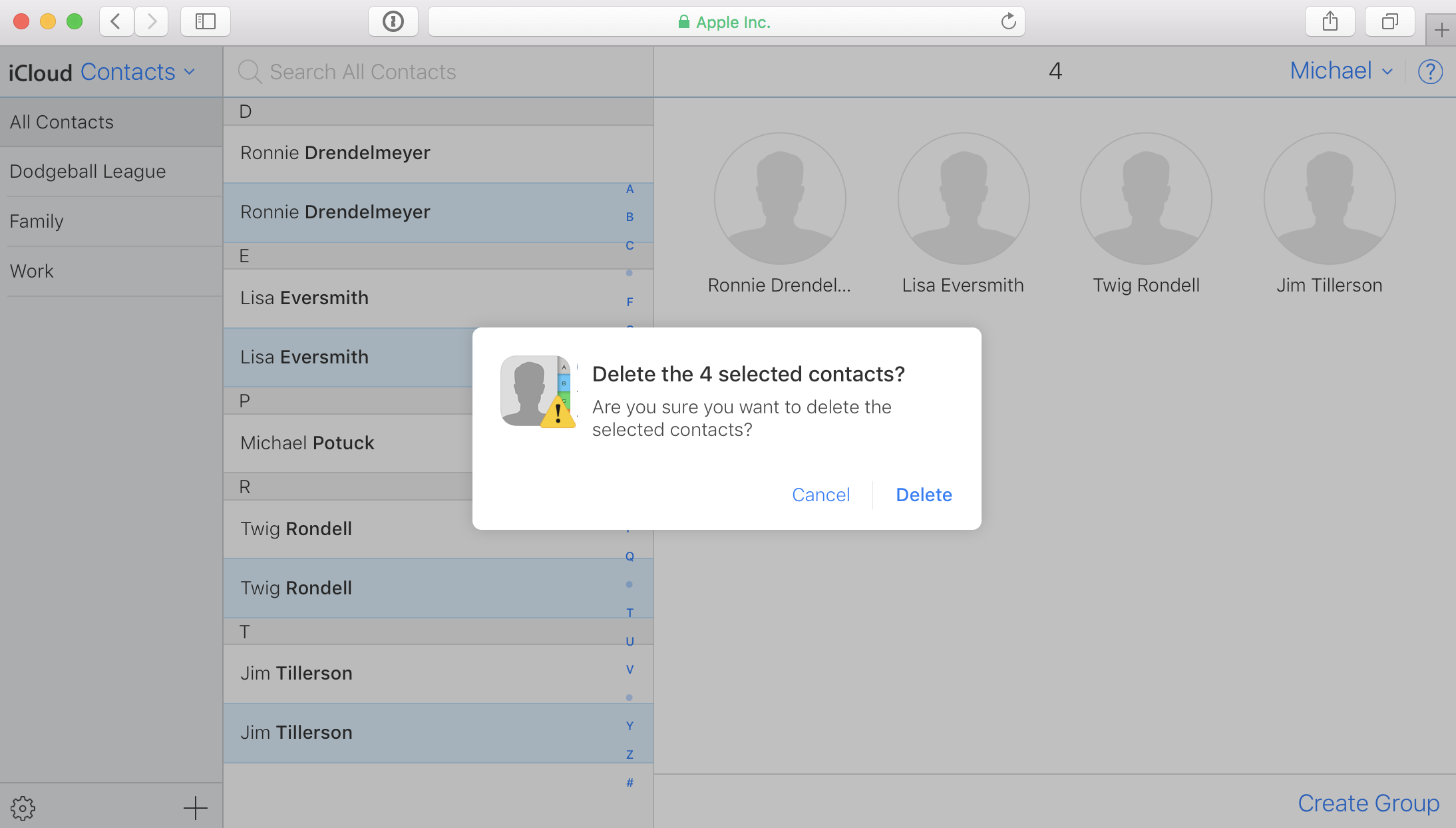Toggle the Safari sidebar button
This screenshot has height=828, width=1456.
tap(206, 21)
